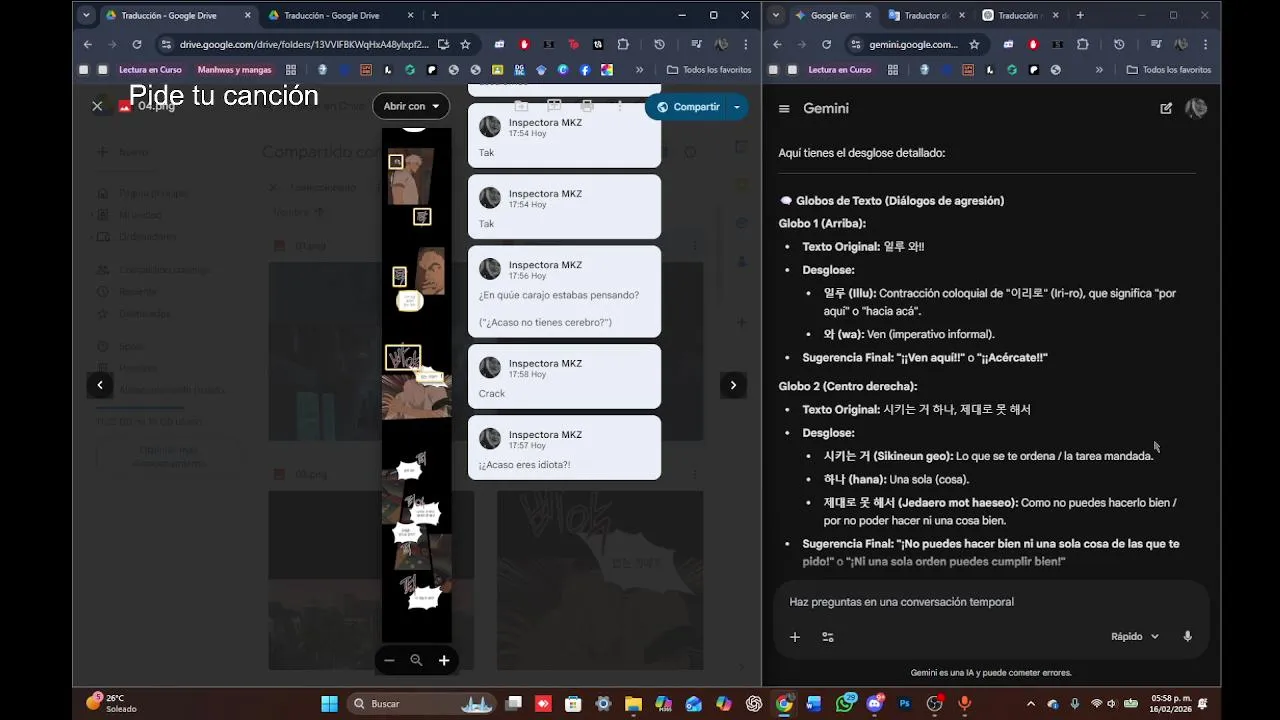Open Photoshop from the taskbar
The height and width of the screenshot is (720, 1280).
click(x=905, y=704)
